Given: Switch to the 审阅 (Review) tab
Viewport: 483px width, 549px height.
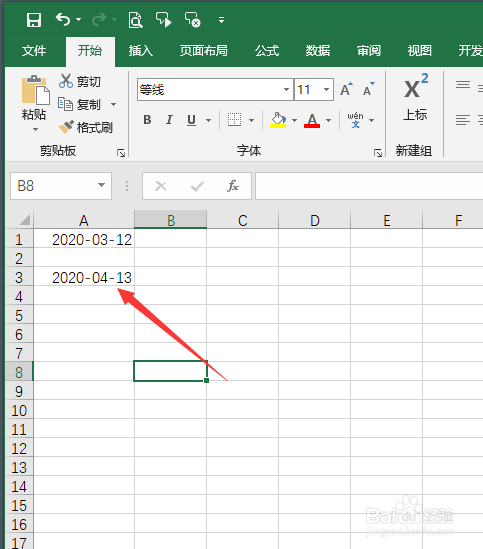Looking at the screenshot, I should click(x=369, y=51).
